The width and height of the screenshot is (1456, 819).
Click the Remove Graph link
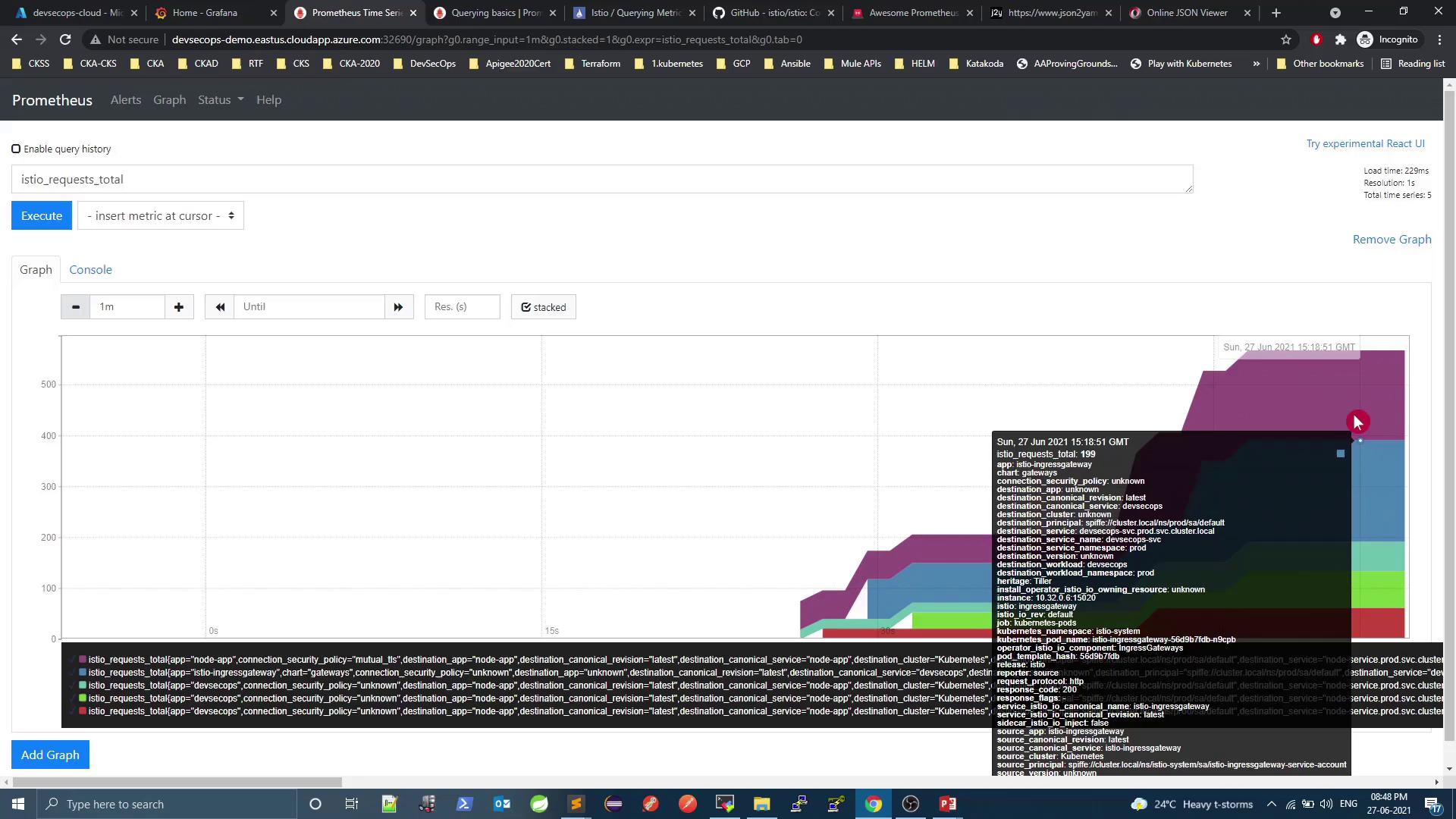[1392, 240]
